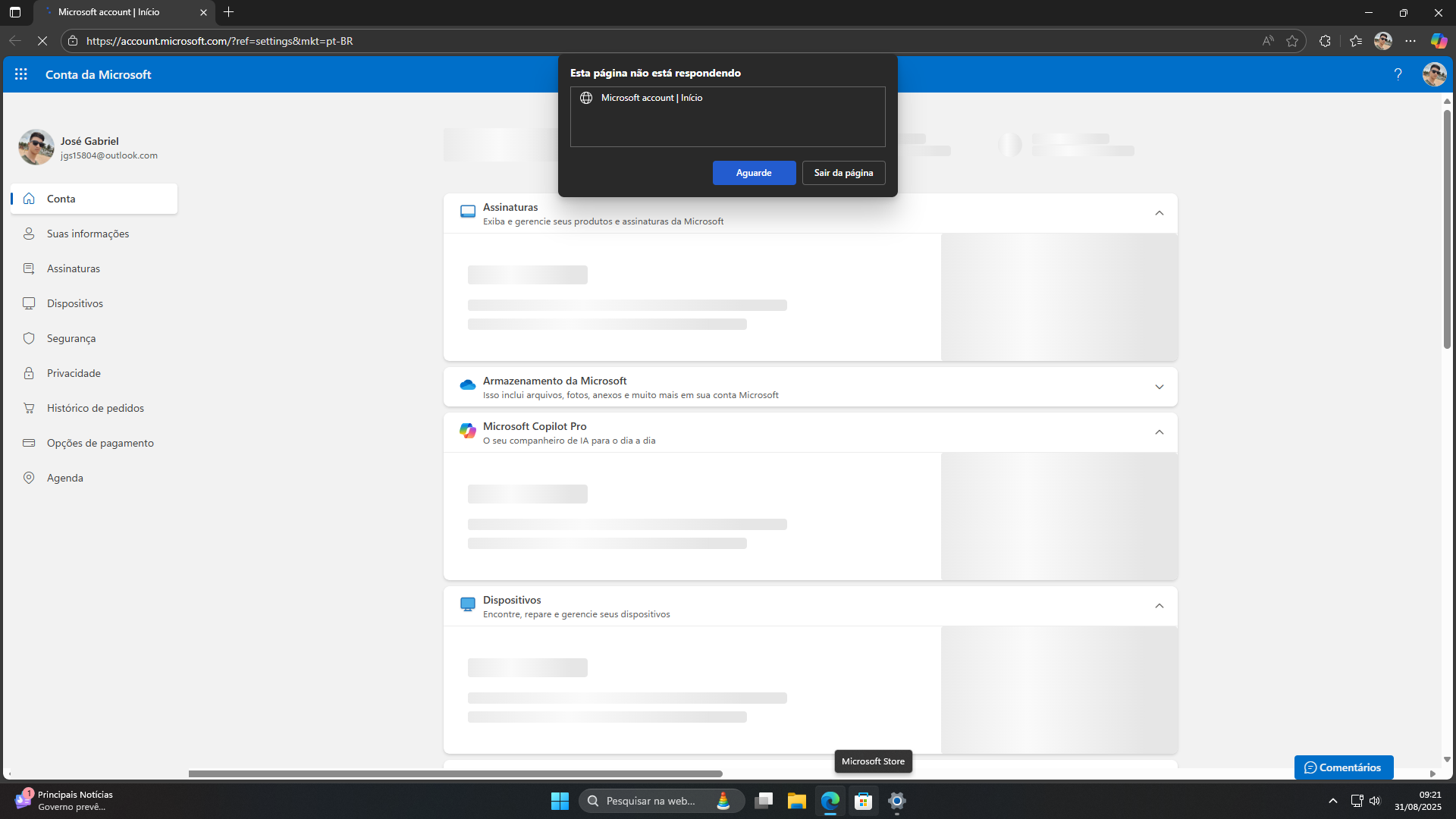Add this page to favorites

[1292, 41]
